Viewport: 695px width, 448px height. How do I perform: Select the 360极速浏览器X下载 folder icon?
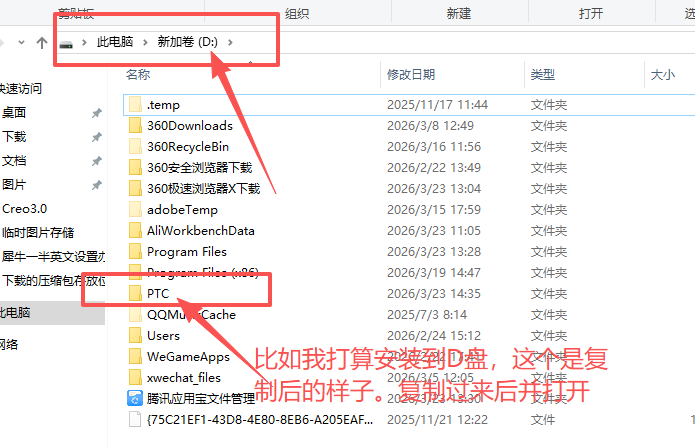pyautogui.click(x=135, y=188)
